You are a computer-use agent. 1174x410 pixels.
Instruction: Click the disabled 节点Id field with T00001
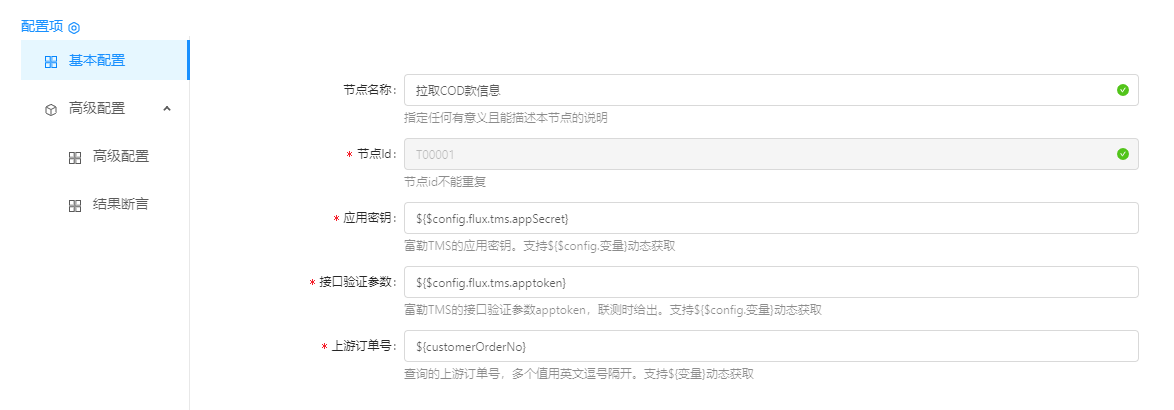pyautogui.click(x=760, y=154)
